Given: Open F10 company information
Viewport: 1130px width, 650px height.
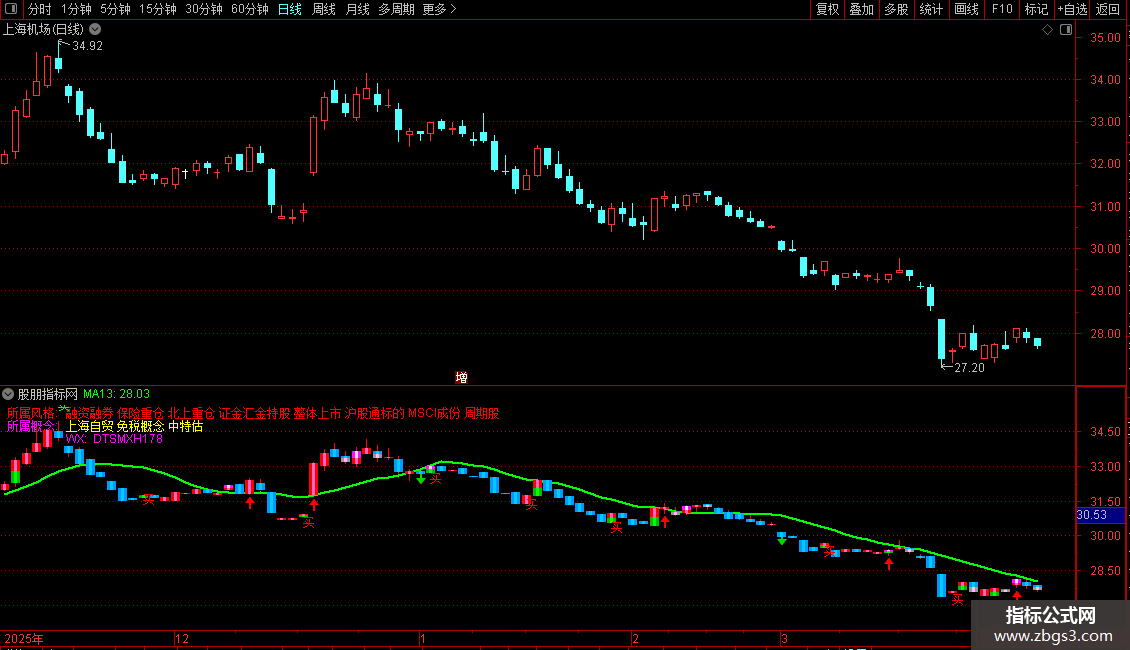Looking at the screenshot, I should pyautogui.click(x=1002, y=9).
